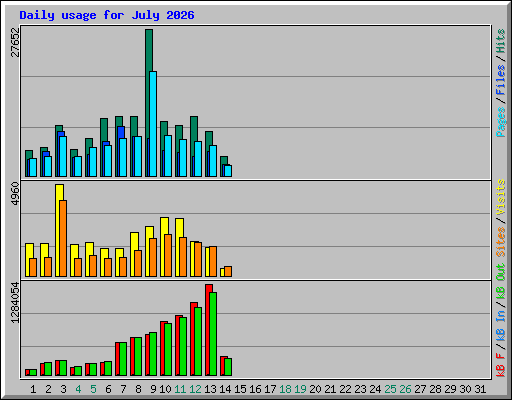Click day label 2 on x-axis
512x400 pixels.
(x=48, y=389)
